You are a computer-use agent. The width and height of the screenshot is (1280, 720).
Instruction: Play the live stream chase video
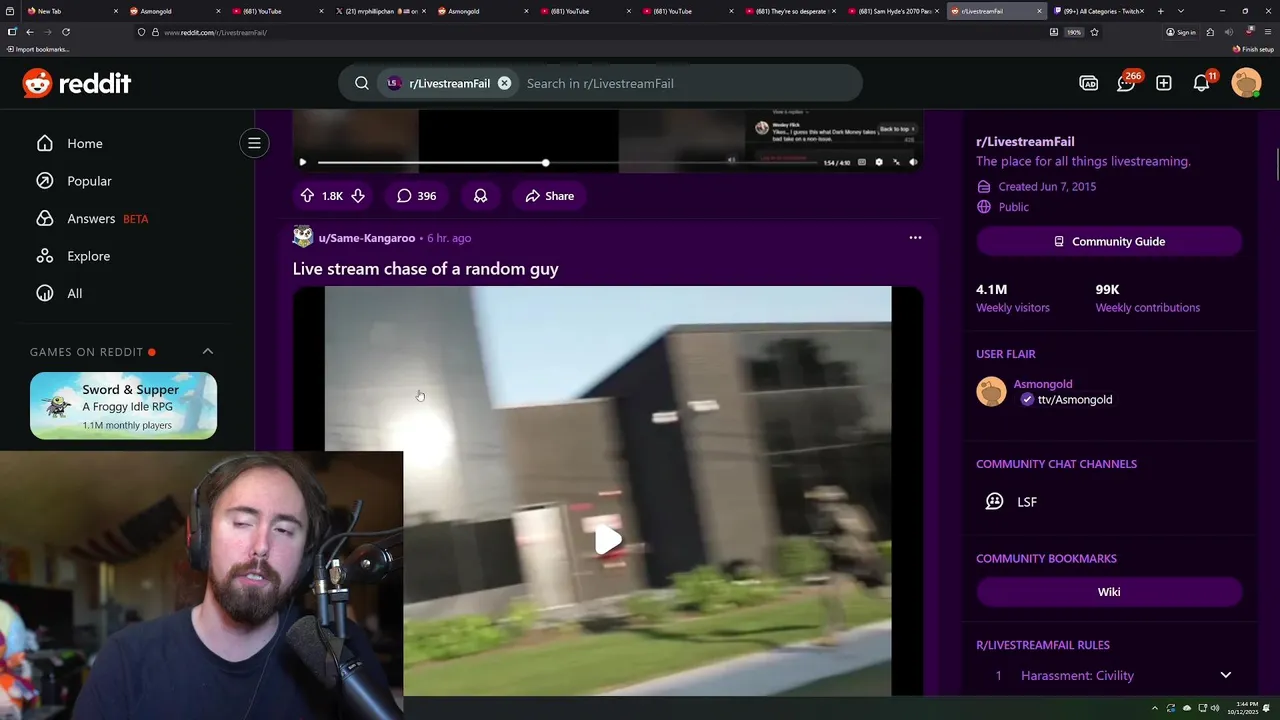tap(608, 540)
